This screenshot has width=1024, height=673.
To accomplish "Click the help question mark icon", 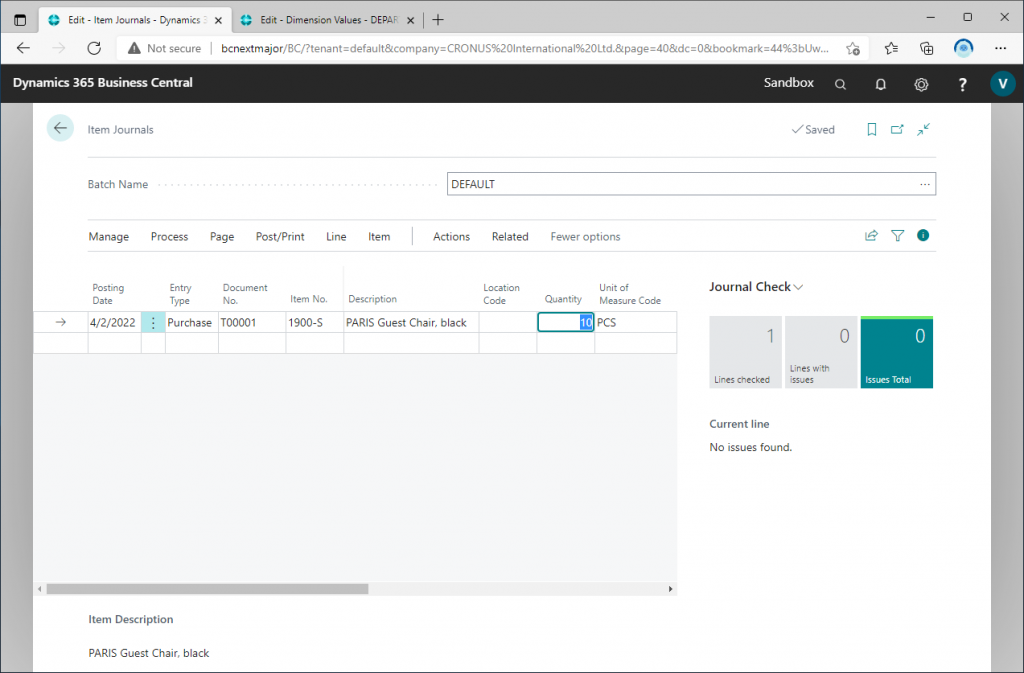I will (x=962, y=84).
